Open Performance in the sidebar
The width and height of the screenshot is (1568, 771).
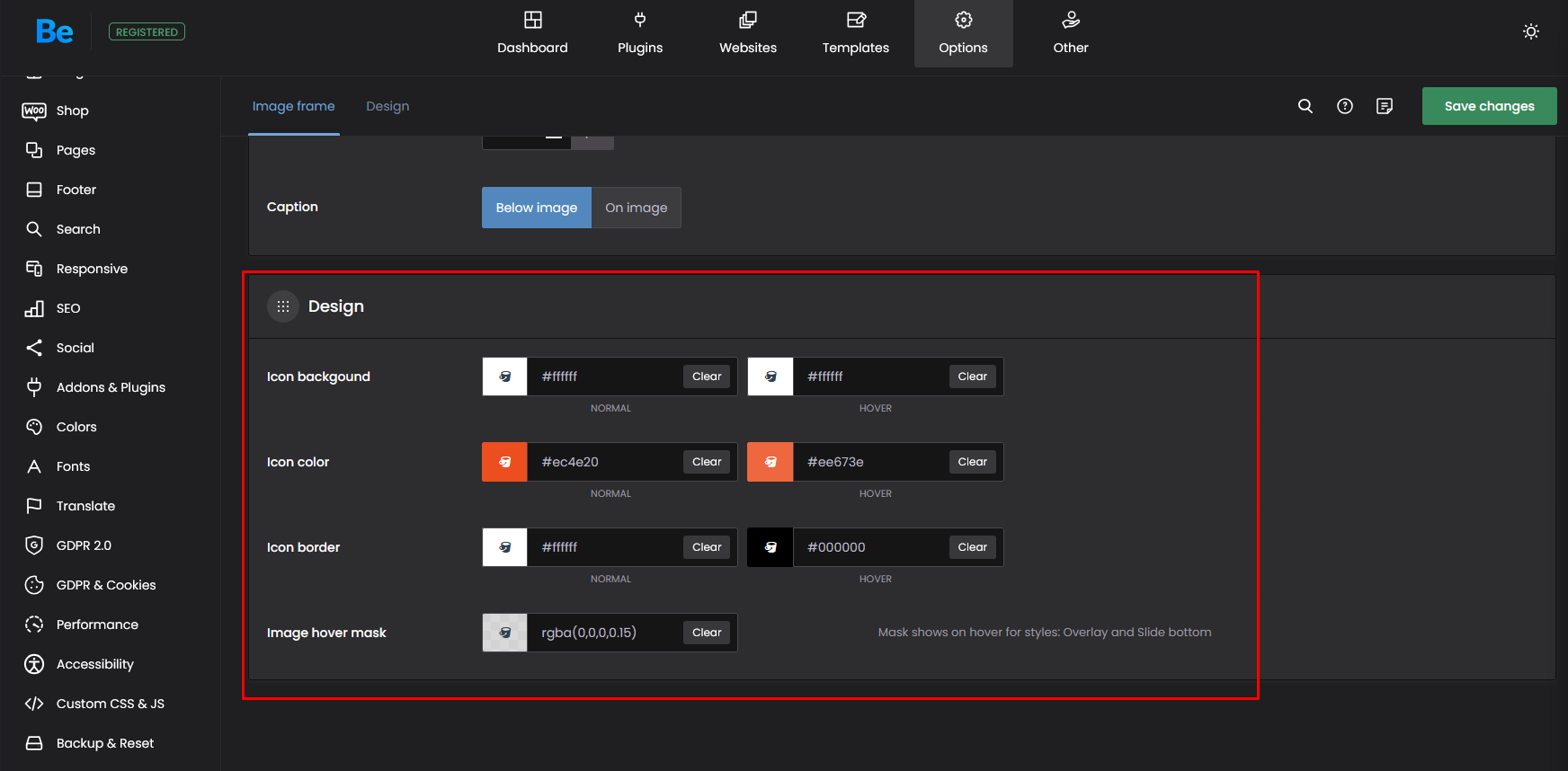coord(97,625)
